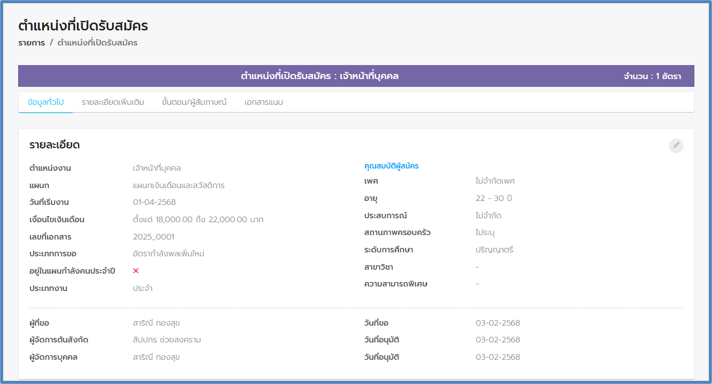Click the รายการ breadcrumb link
The width and height of the screenshot is (712, 384).
pyautogui.click(x=31, y=43)
